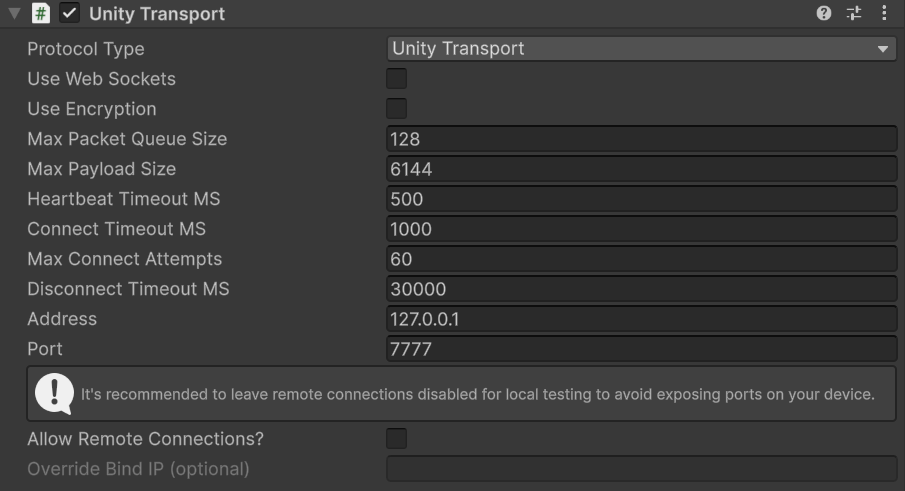Click the Address field showing 127.0.0.1

point(641,319)
